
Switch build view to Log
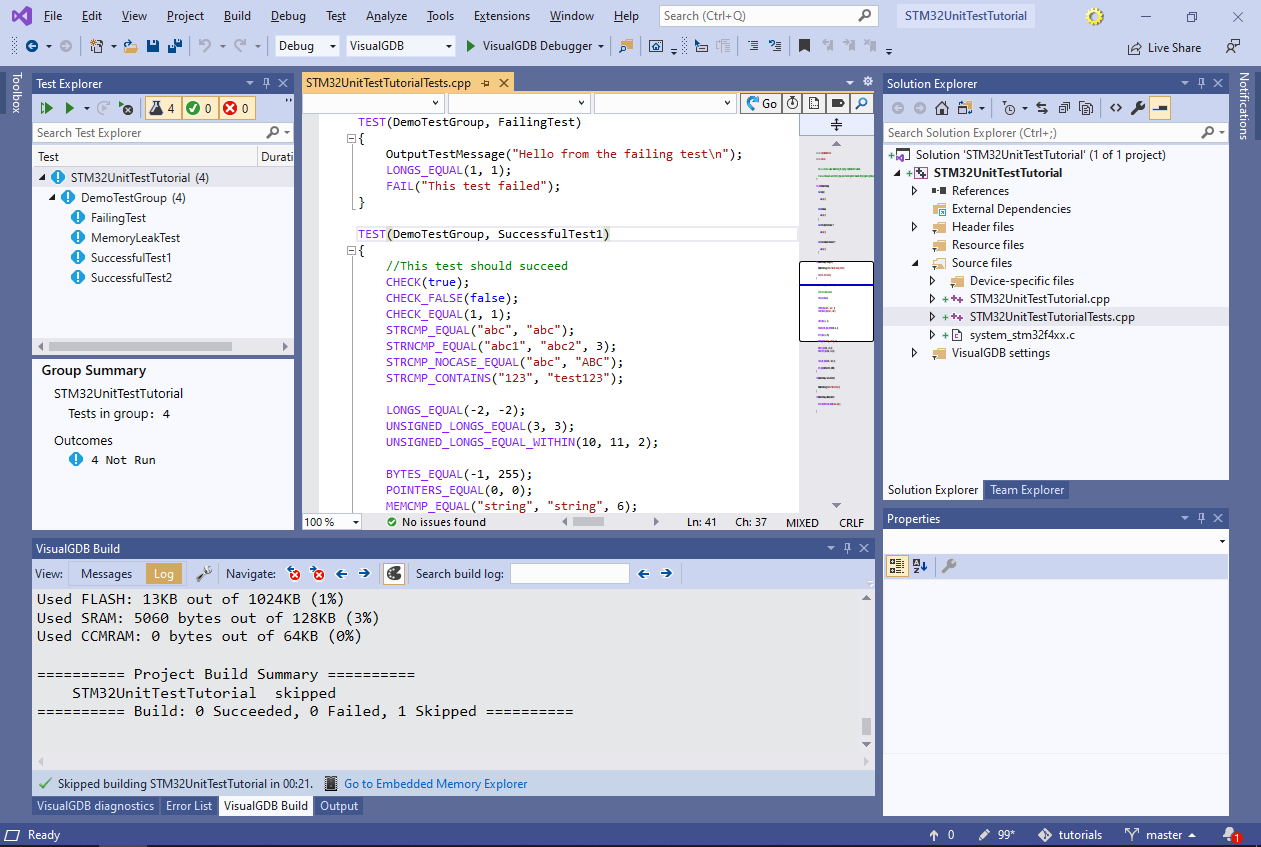[164, 573]
